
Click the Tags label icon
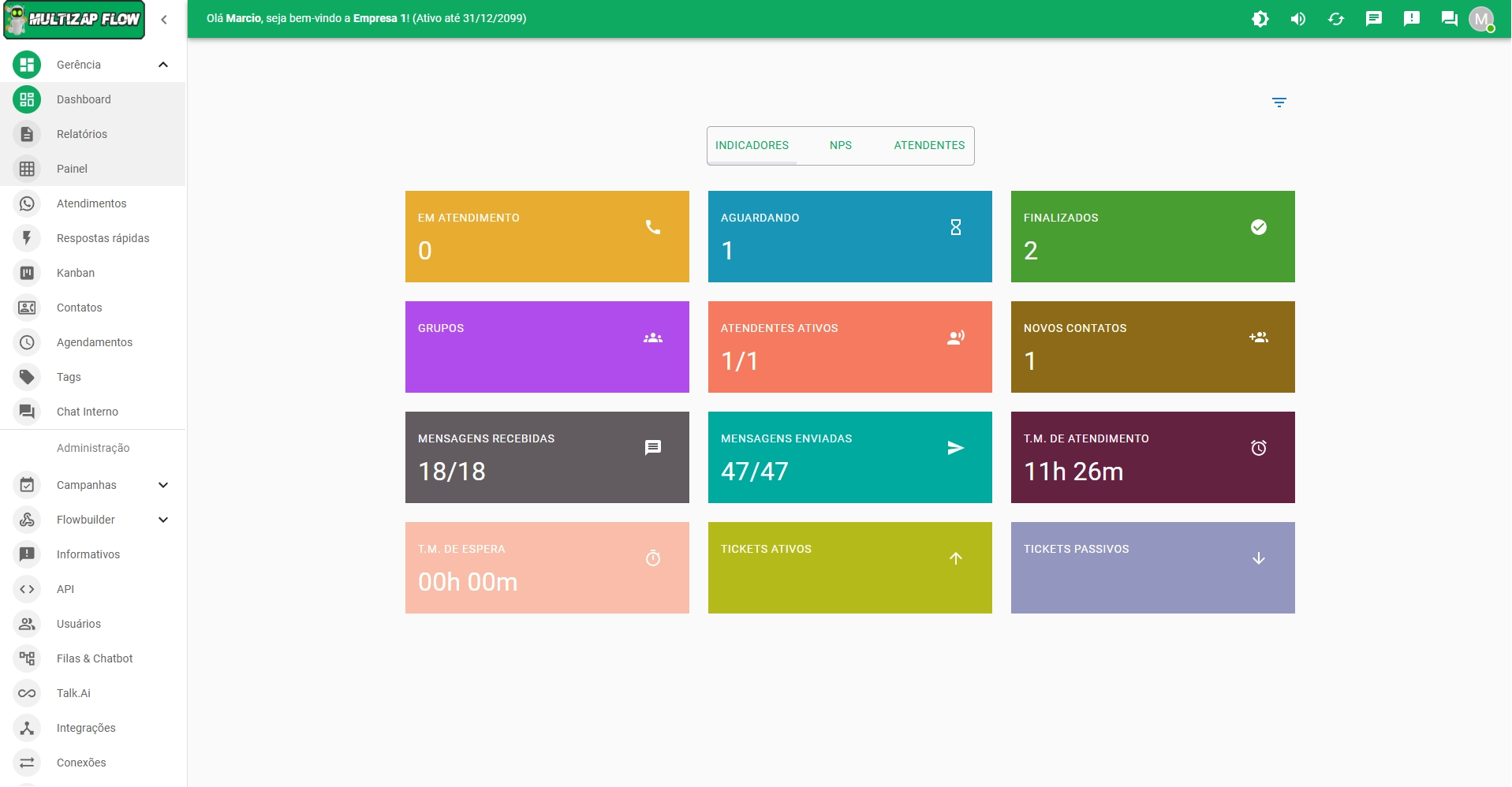pos(27,377)
